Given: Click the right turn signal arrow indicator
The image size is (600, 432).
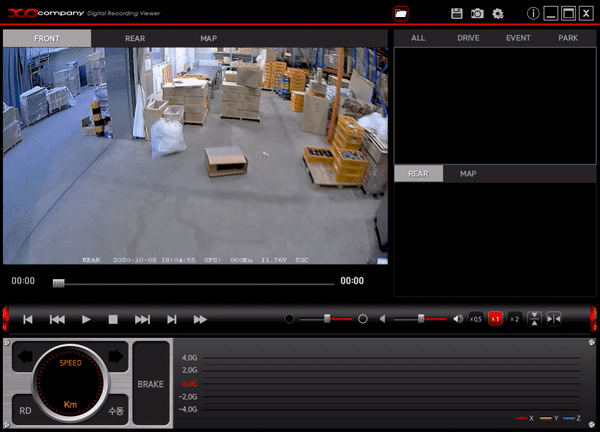Looking at the screenshot, I should pyautogui.click(x=116, y=357).
